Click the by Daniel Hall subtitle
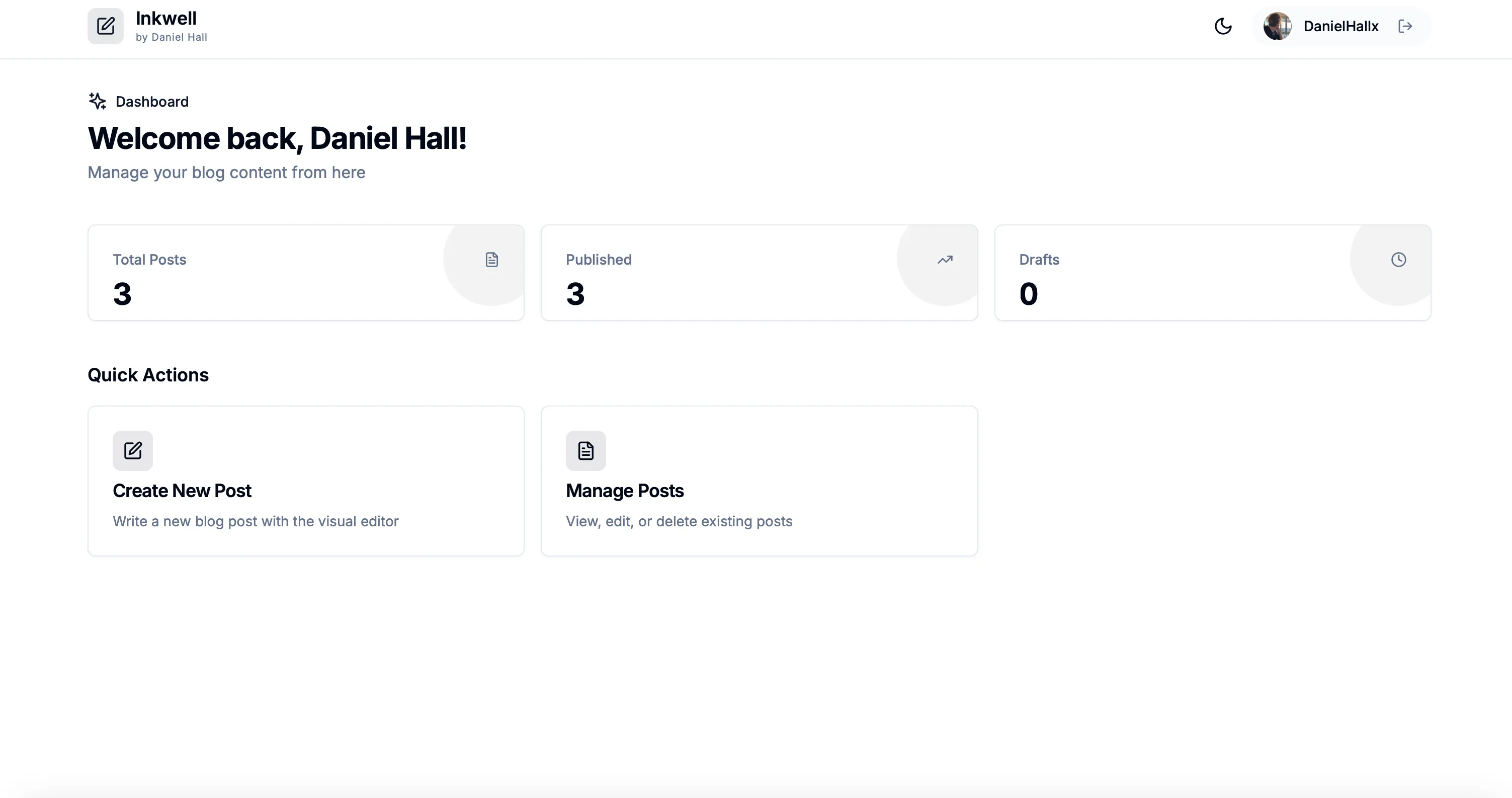Screen dimensions: 1512x798 pos(171,37)
